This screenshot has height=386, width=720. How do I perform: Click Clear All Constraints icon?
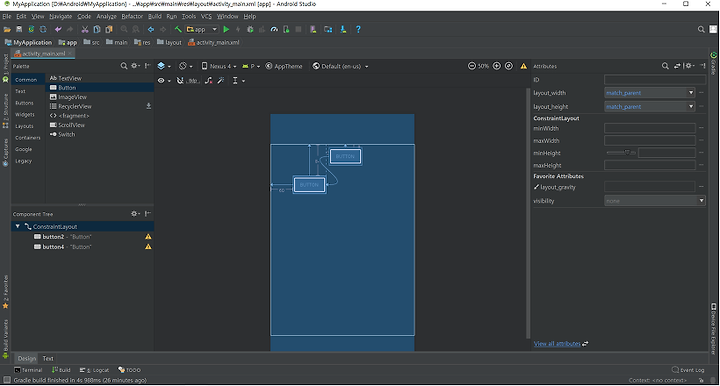point(208,81)
